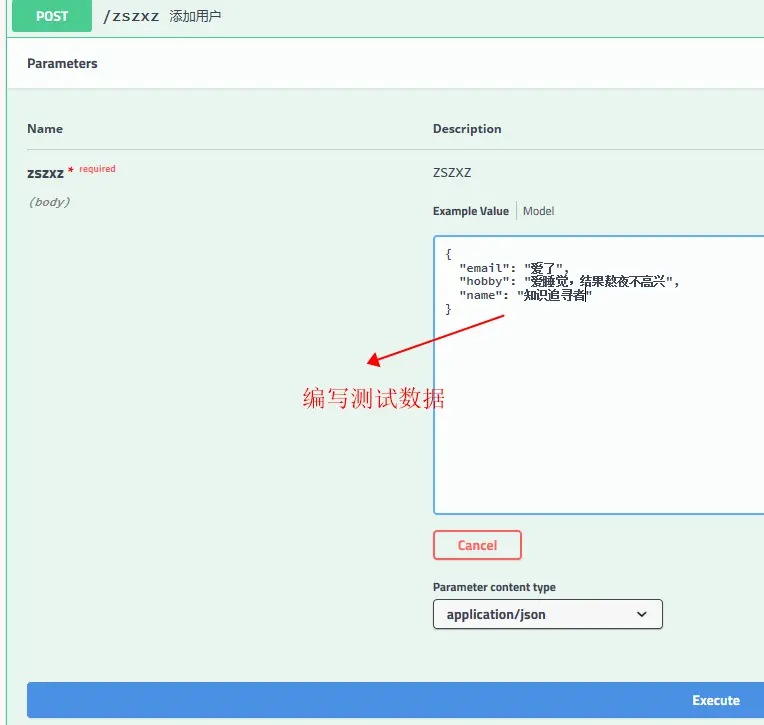Screen dimensions: 764x725
Task: Click the "hobby" line in the JSON body
Action: click(x=569, y=281)
